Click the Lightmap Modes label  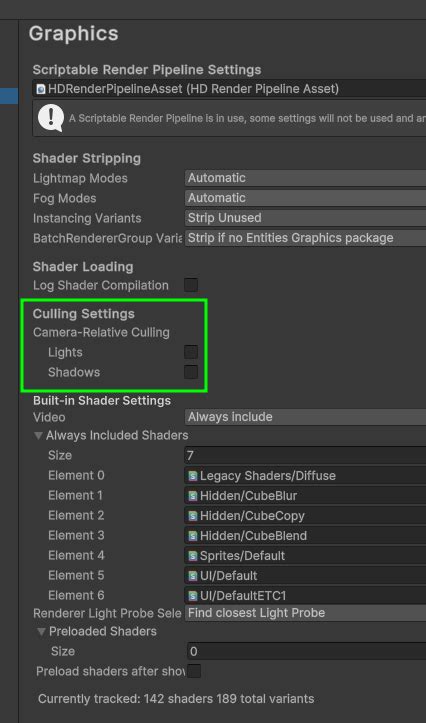tap(80, 178)
